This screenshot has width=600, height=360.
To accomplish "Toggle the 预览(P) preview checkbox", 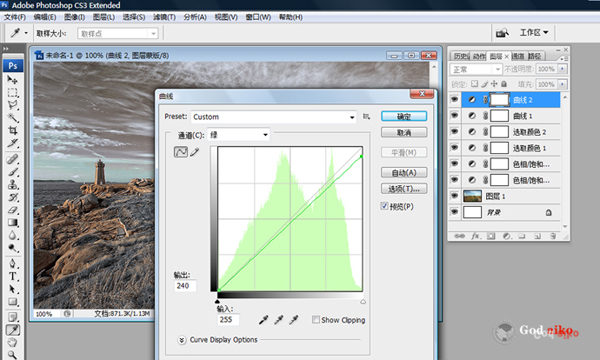I will 384,206.
